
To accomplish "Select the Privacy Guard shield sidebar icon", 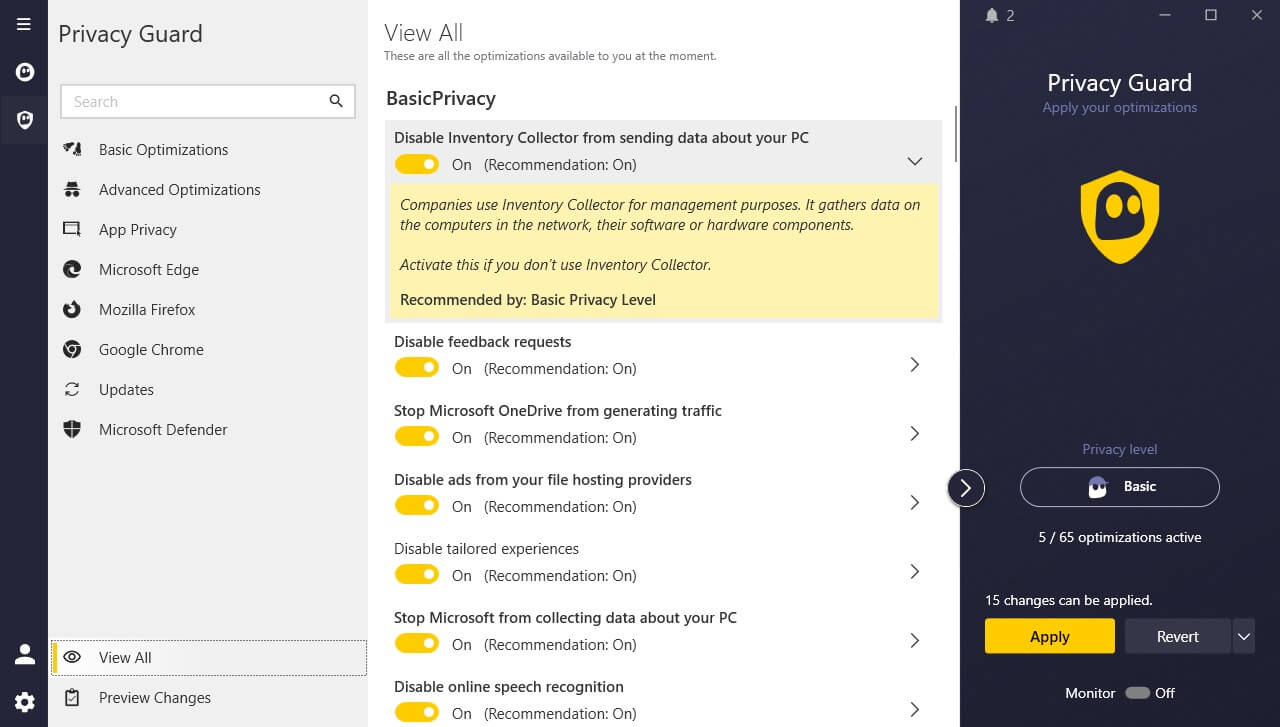I will coord(24,120).
